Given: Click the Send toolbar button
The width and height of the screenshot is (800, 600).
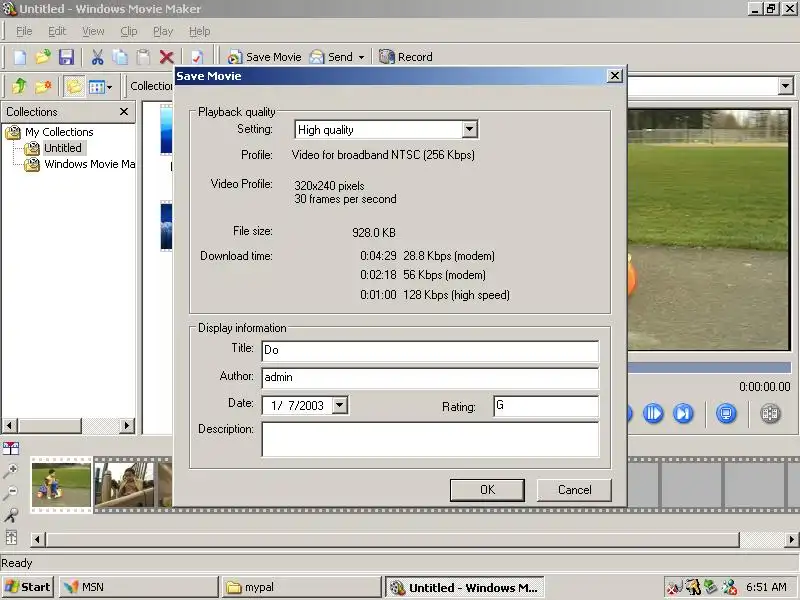Looking at the screenshot, I should (331, 57).
